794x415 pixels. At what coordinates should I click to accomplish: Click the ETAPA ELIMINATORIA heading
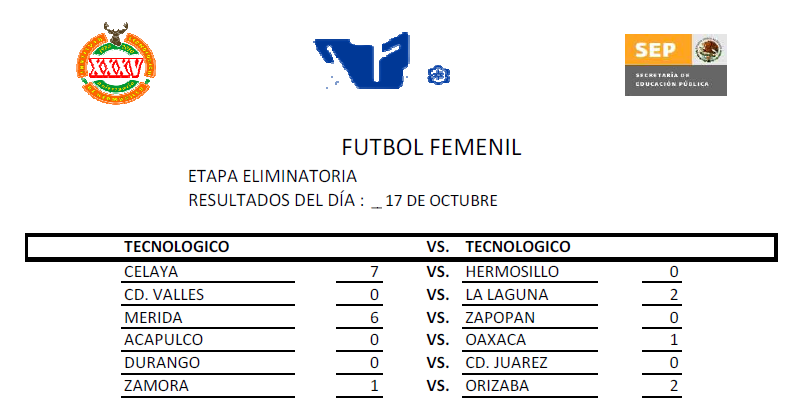(x=272, y=176)
